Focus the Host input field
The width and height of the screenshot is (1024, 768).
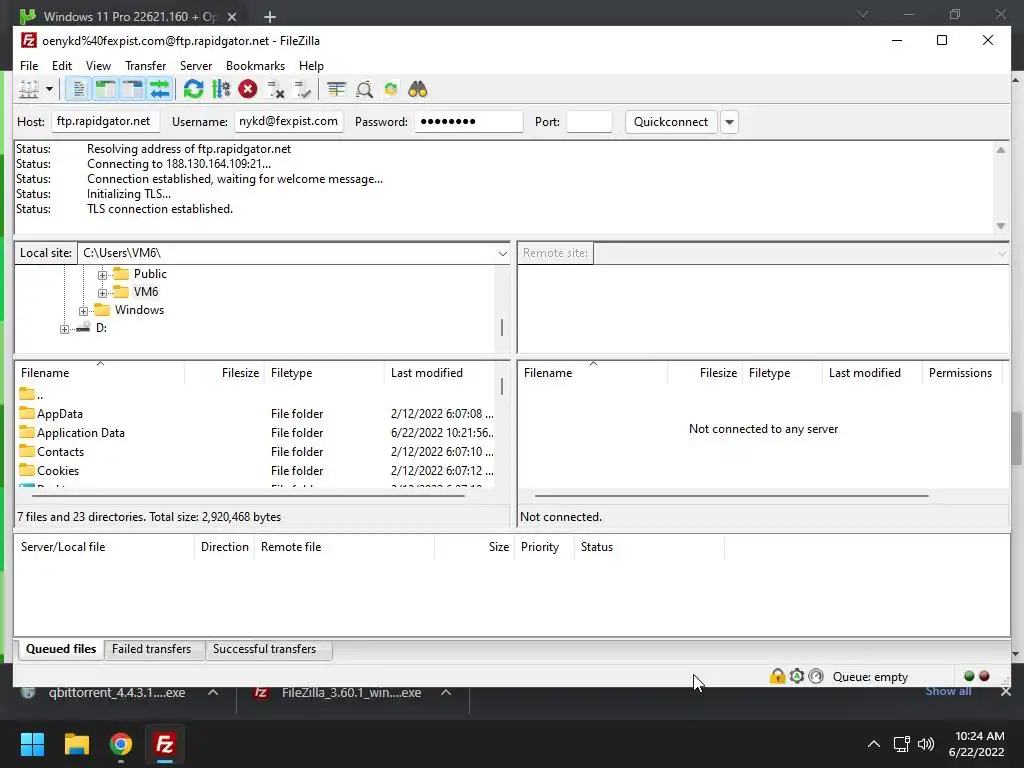[105, 121]
